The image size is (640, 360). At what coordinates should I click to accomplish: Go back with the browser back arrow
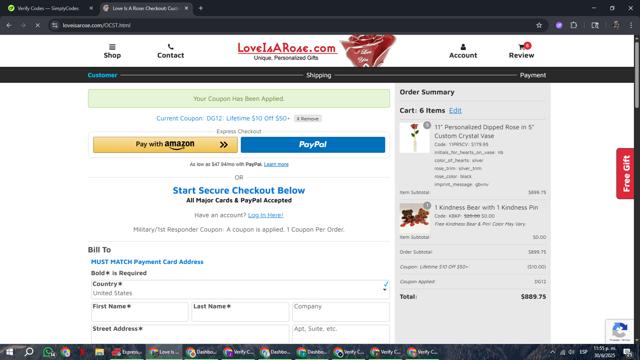pos(9,25)
